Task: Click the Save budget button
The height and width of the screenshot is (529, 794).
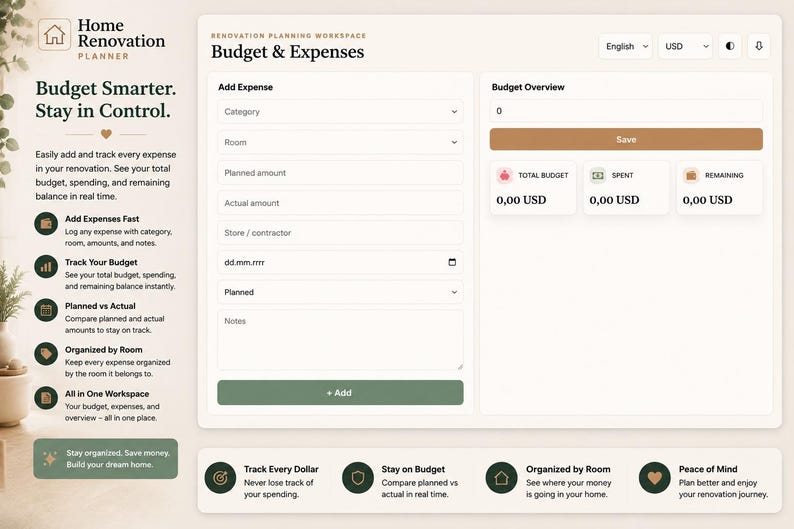Action: click(x=626, y=139)
